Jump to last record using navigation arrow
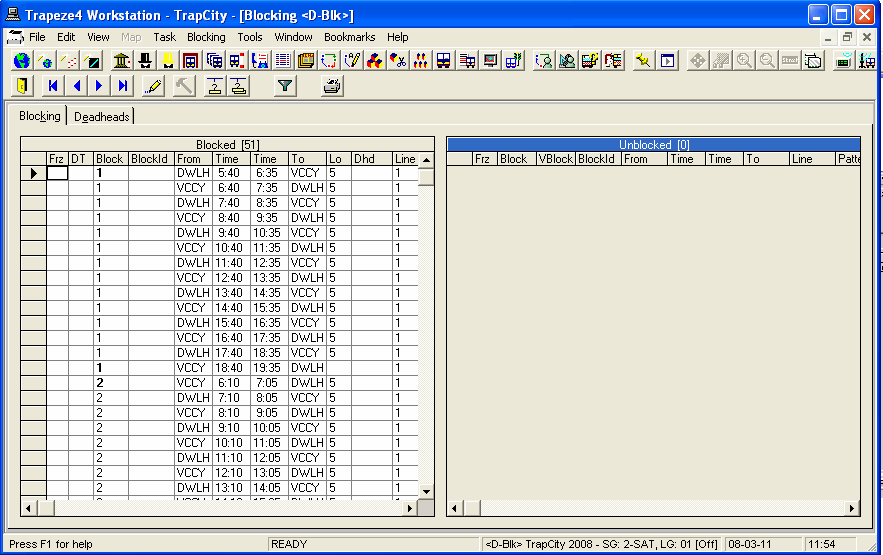Screen dimensions: 883x555 (122, 86)
